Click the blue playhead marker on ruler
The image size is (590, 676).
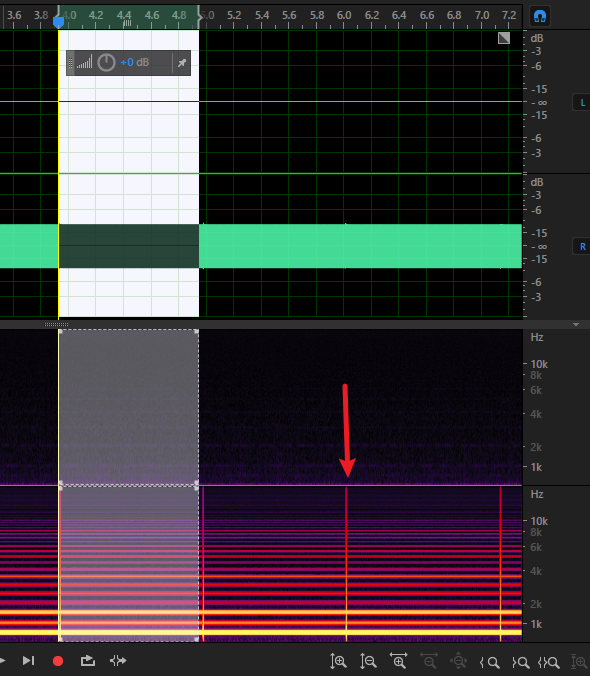coord(58,22)
